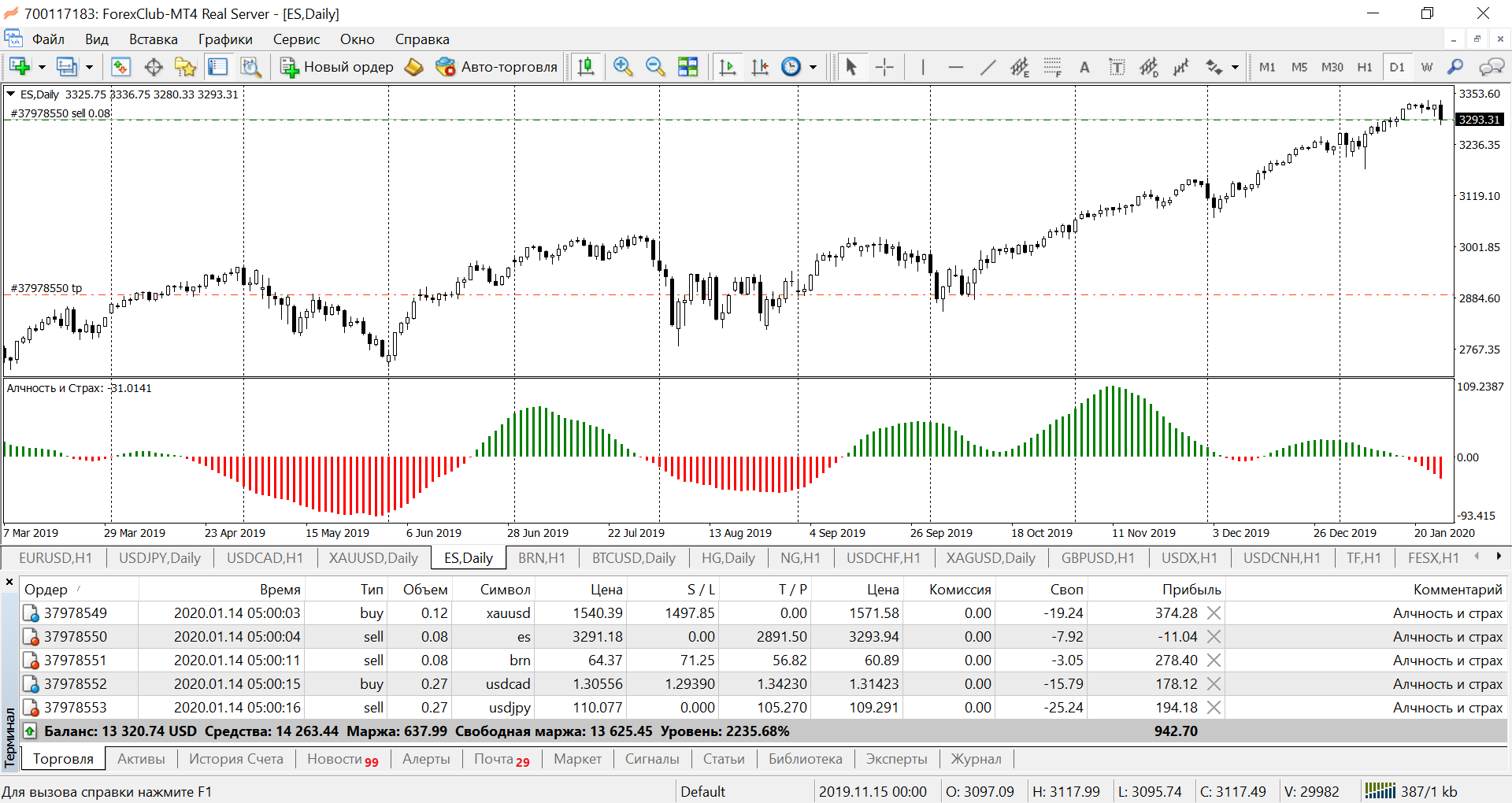Viewport: 1512px width, 803px height.
Task: Toggle M5 timeframe
Action: coord(1299,67)
